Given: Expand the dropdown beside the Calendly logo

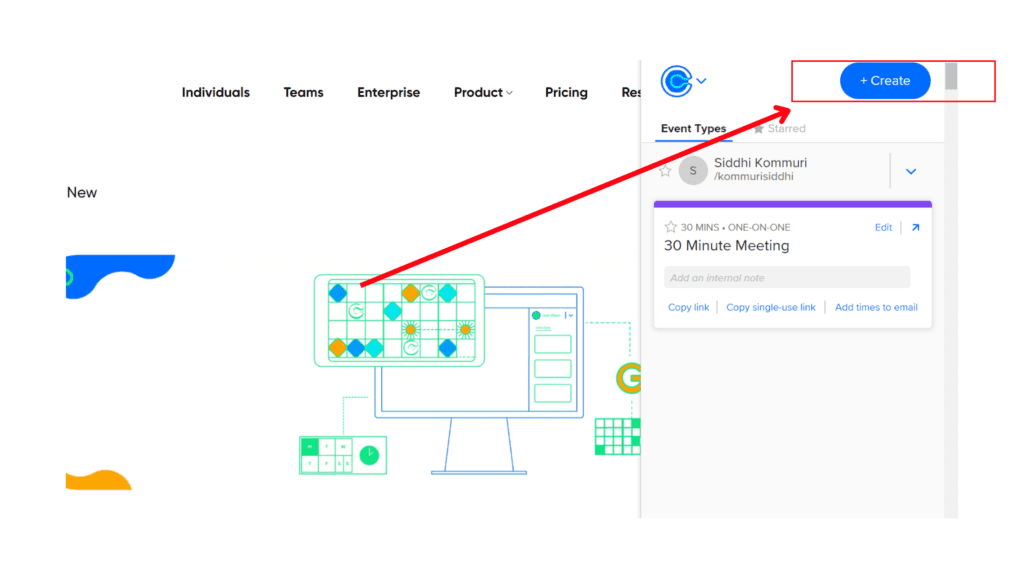Looking at the screenshot, I should (x=701, y=81).
